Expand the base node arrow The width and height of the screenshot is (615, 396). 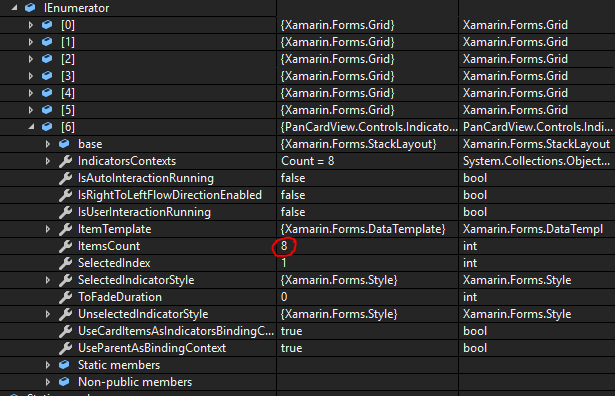[x=47, y=144]
